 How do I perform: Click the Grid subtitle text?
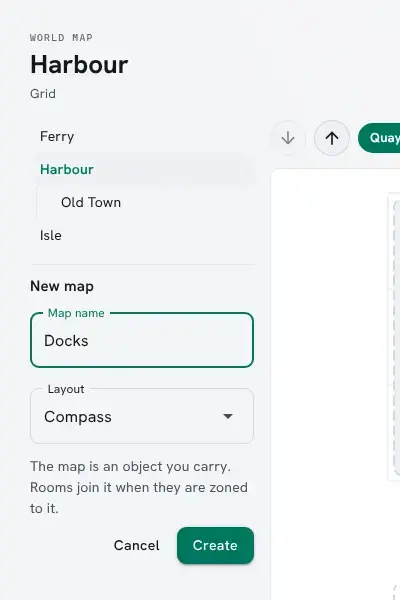pyautogui.click(x=43, y=94)
